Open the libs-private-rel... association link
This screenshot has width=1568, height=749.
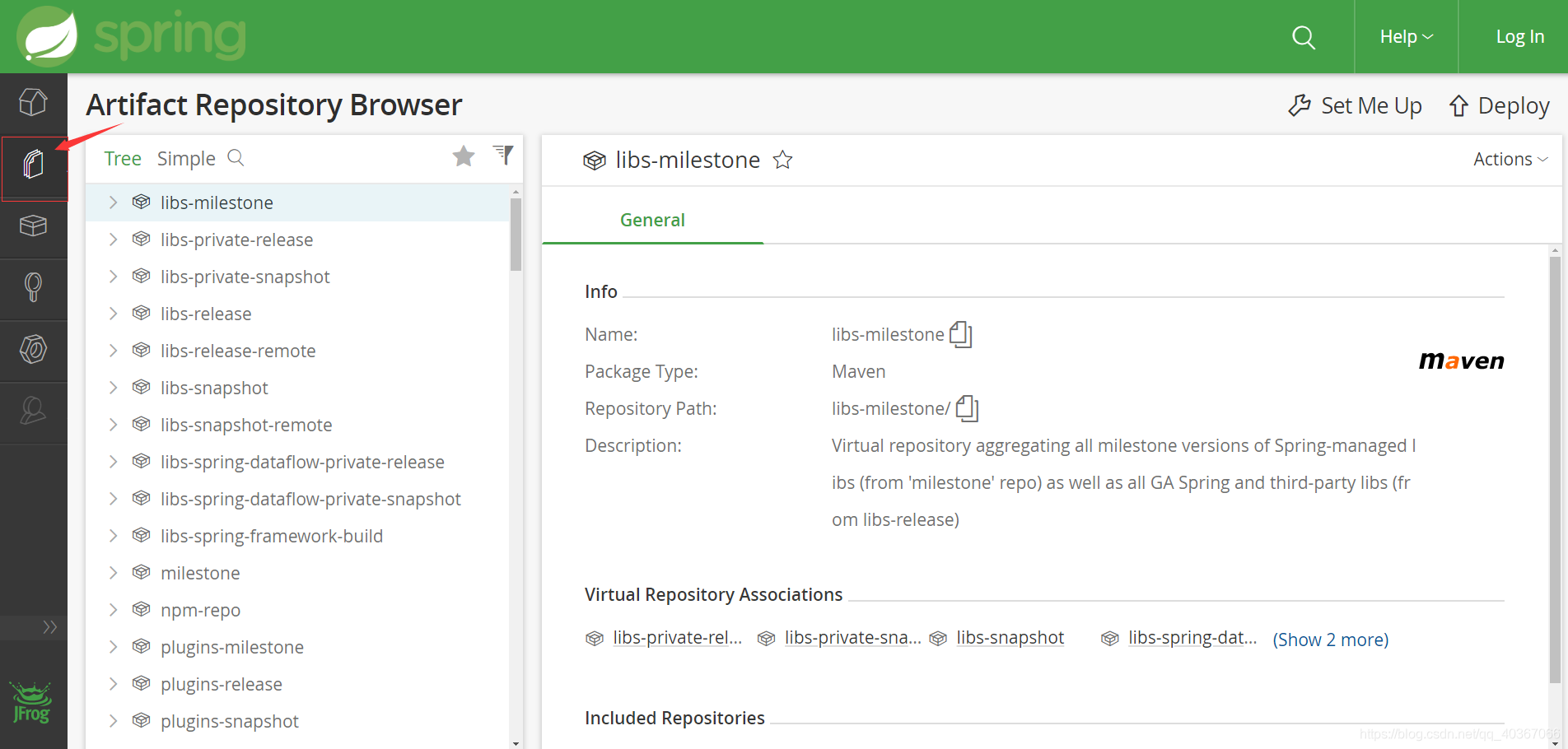[677, 638]
